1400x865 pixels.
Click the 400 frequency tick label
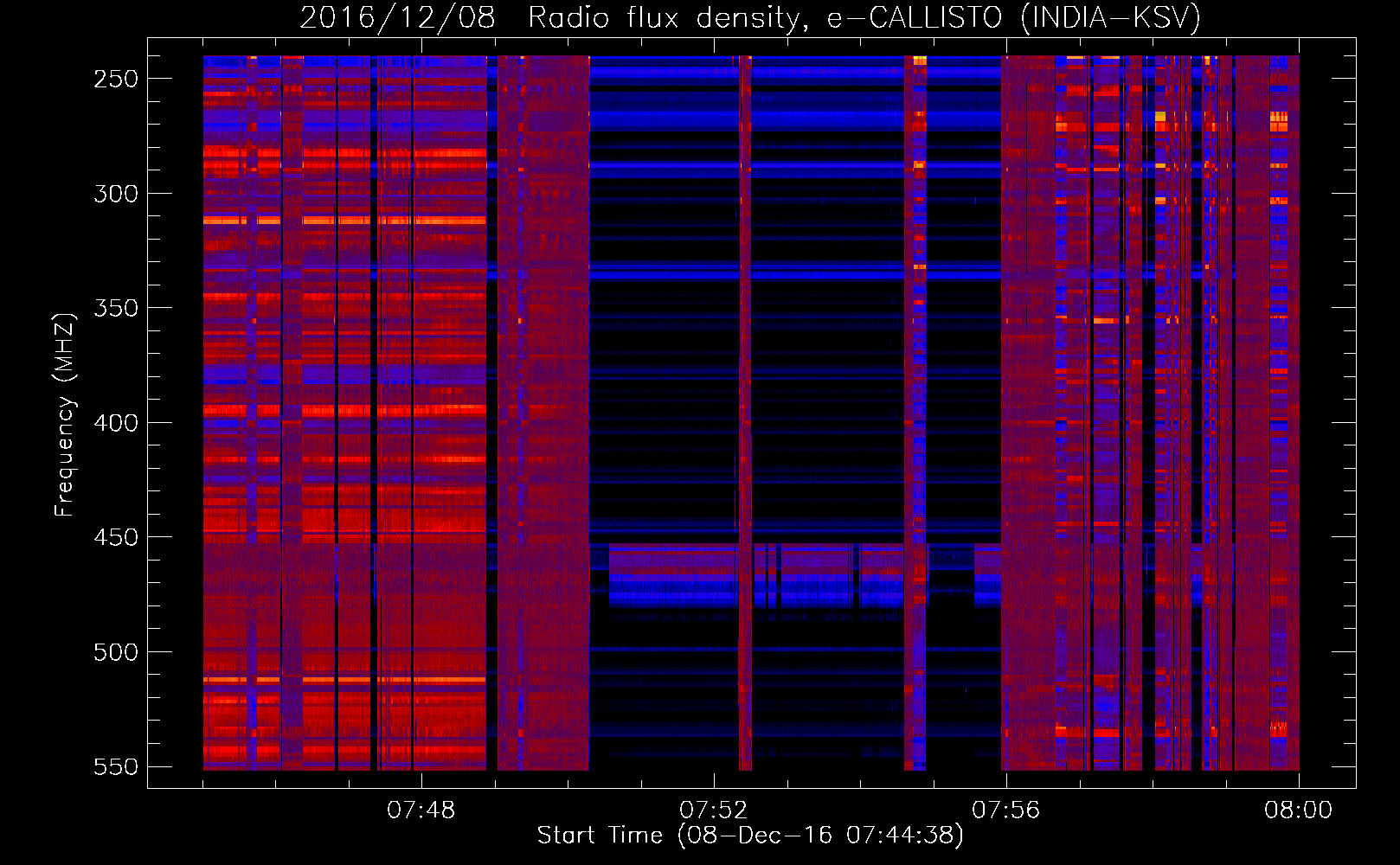tap(116, 423)
